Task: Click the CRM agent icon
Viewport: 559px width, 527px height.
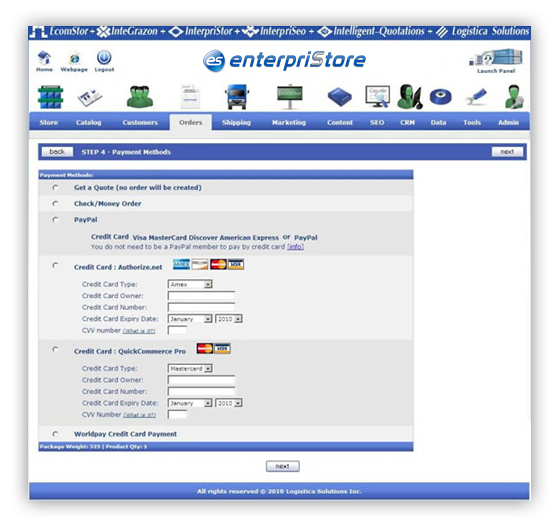Action: pyautogui.click(x=410, y=97)
